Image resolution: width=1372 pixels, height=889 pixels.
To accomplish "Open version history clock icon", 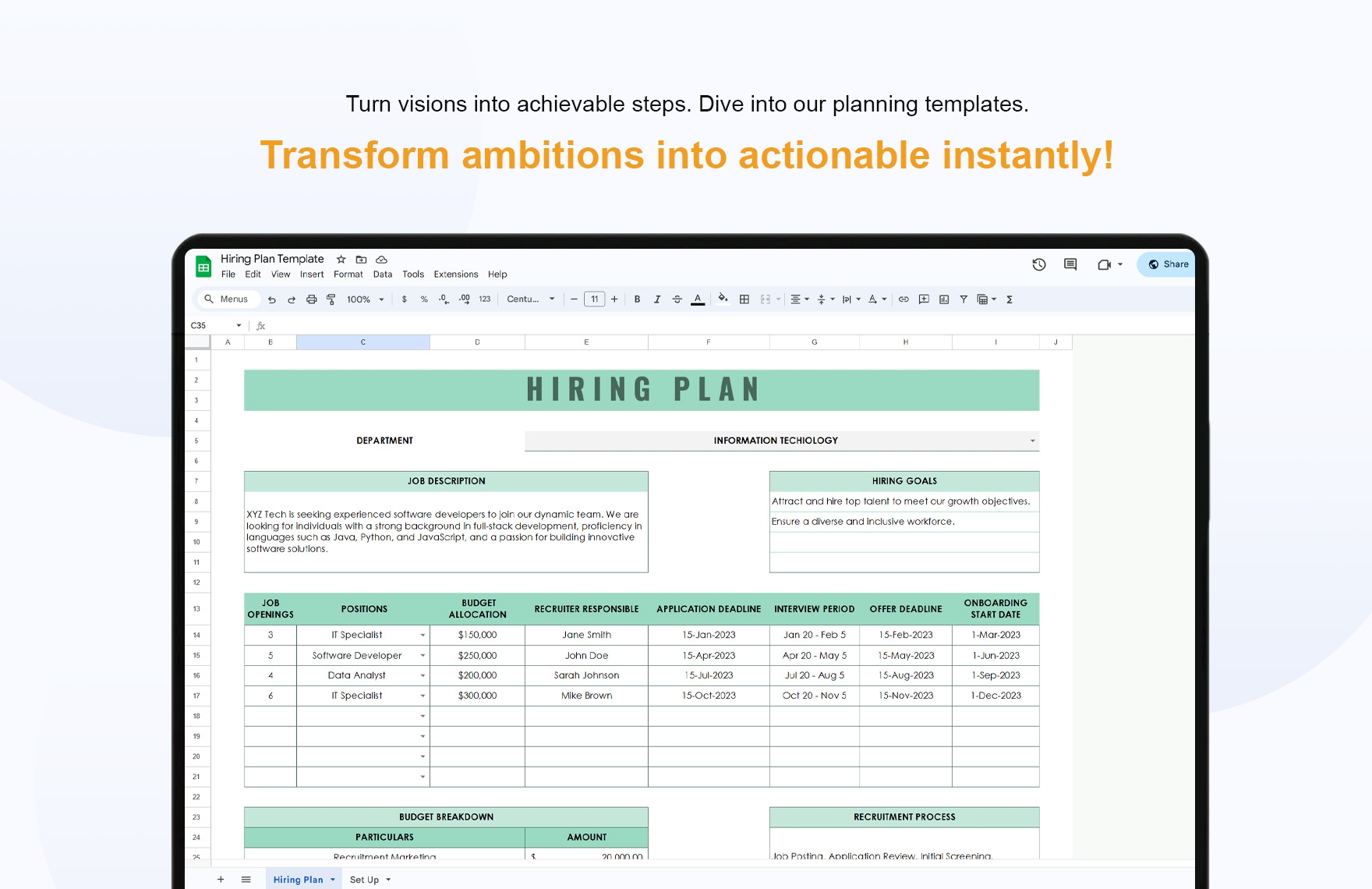I will coord(1038,264).
